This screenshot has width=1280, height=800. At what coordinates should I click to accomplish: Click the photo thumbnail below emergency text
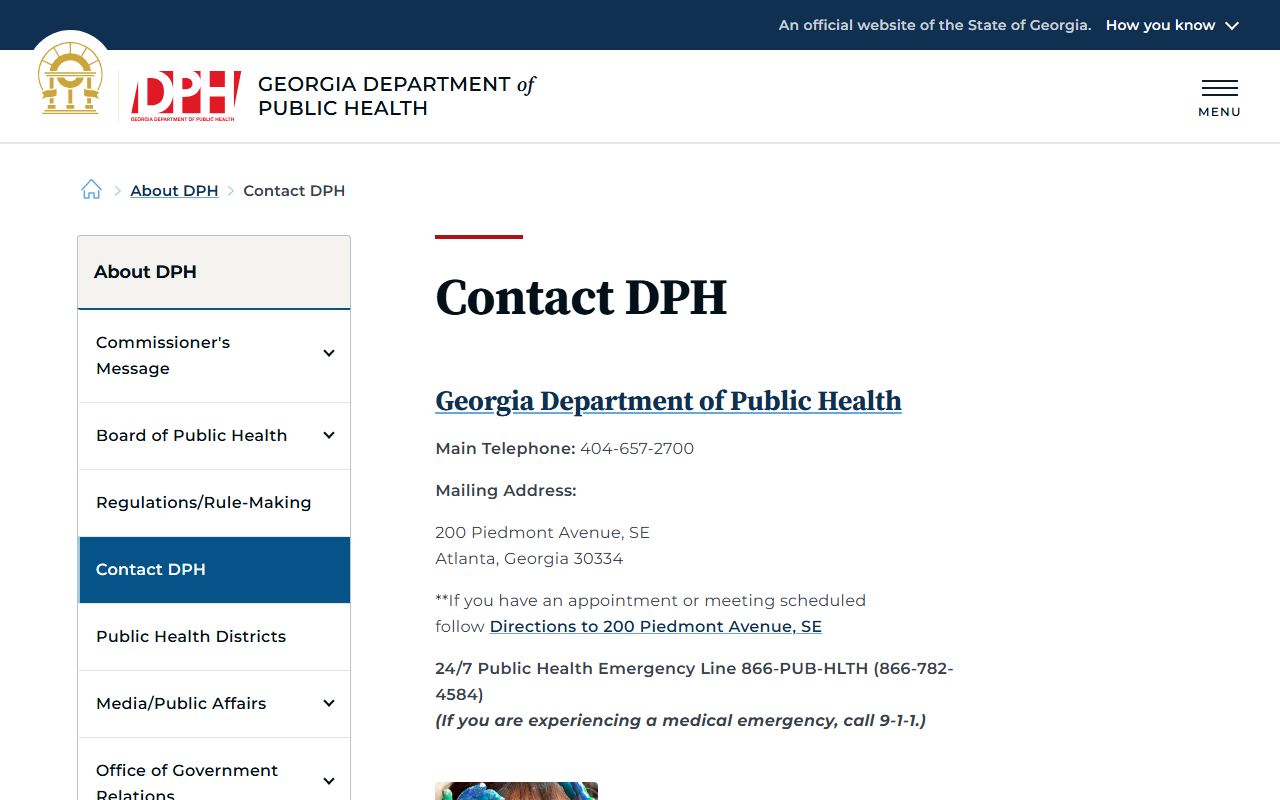516,791
